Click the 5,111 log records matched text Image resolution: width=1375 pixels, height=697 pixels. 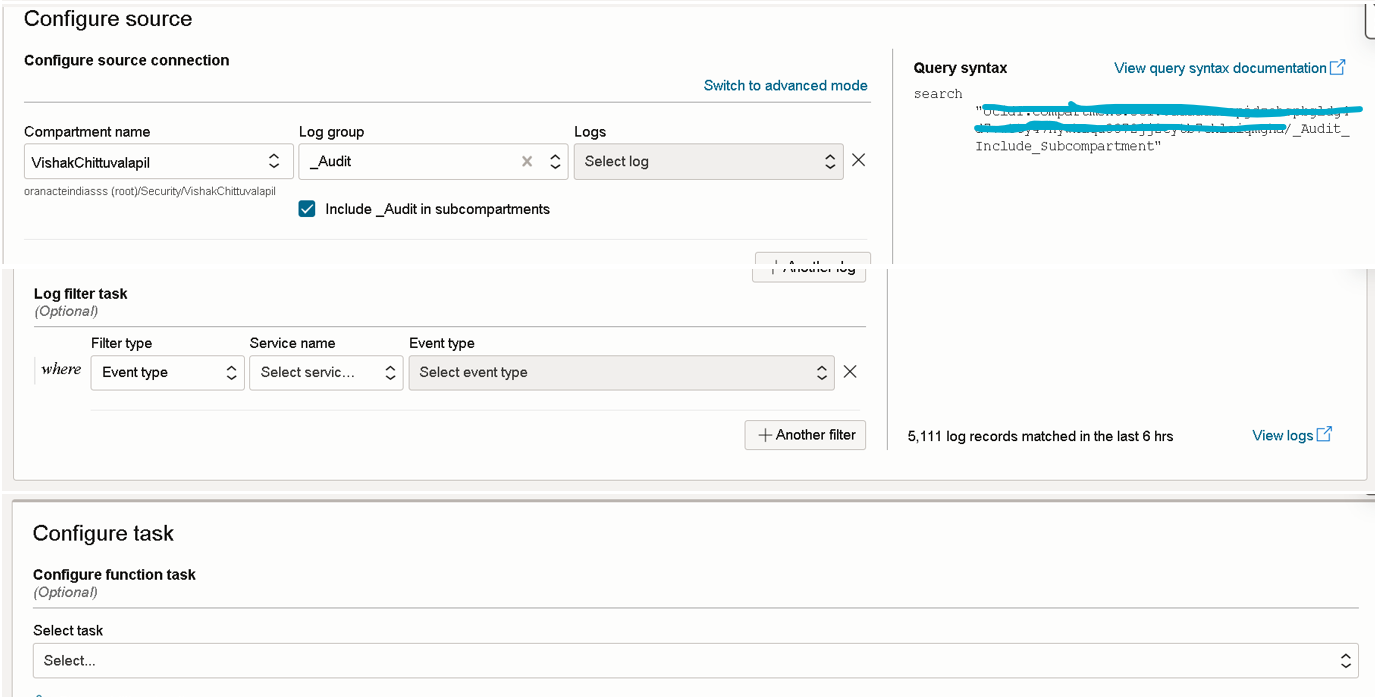(x=1040, y=436)
